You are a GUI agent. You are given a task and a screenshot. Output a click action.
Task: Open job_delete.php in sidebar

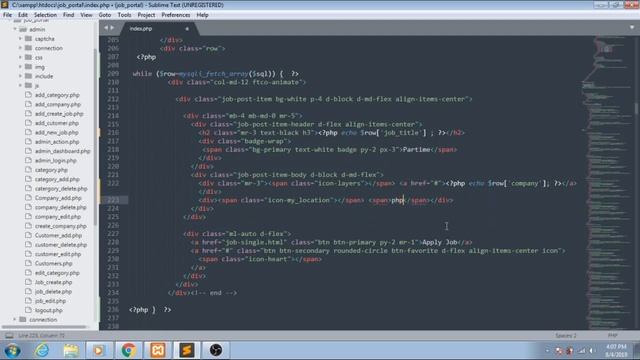pyautogui.click(x=53, y=291)
